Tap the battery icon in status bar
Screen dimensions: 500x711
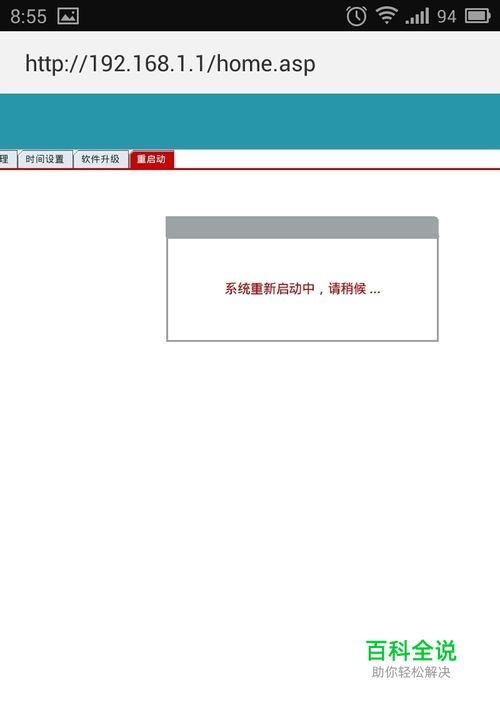click(x=478, y=16)
